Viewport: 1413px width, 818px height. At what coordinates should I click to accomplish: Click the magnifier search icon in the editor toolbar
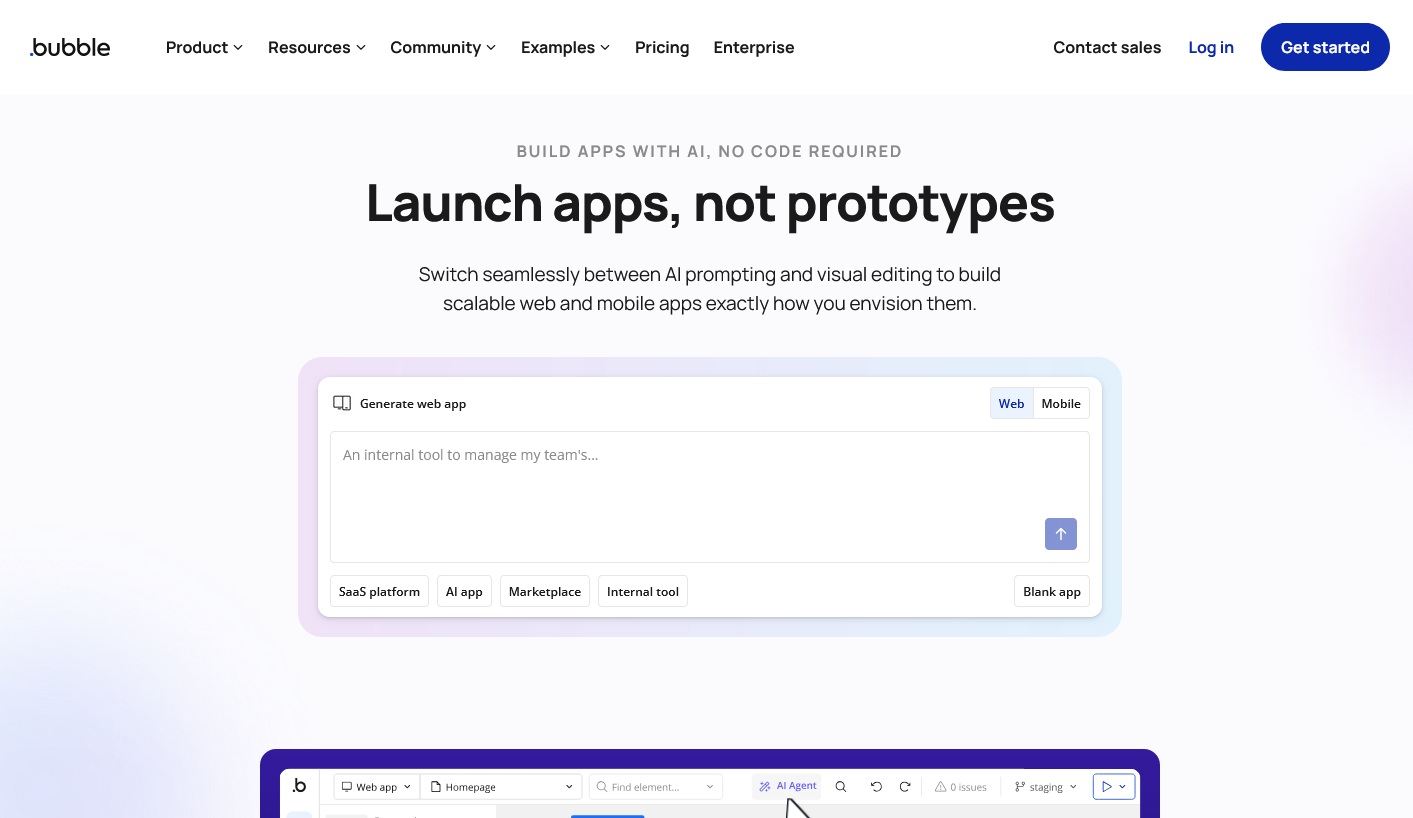pos(841,787)
